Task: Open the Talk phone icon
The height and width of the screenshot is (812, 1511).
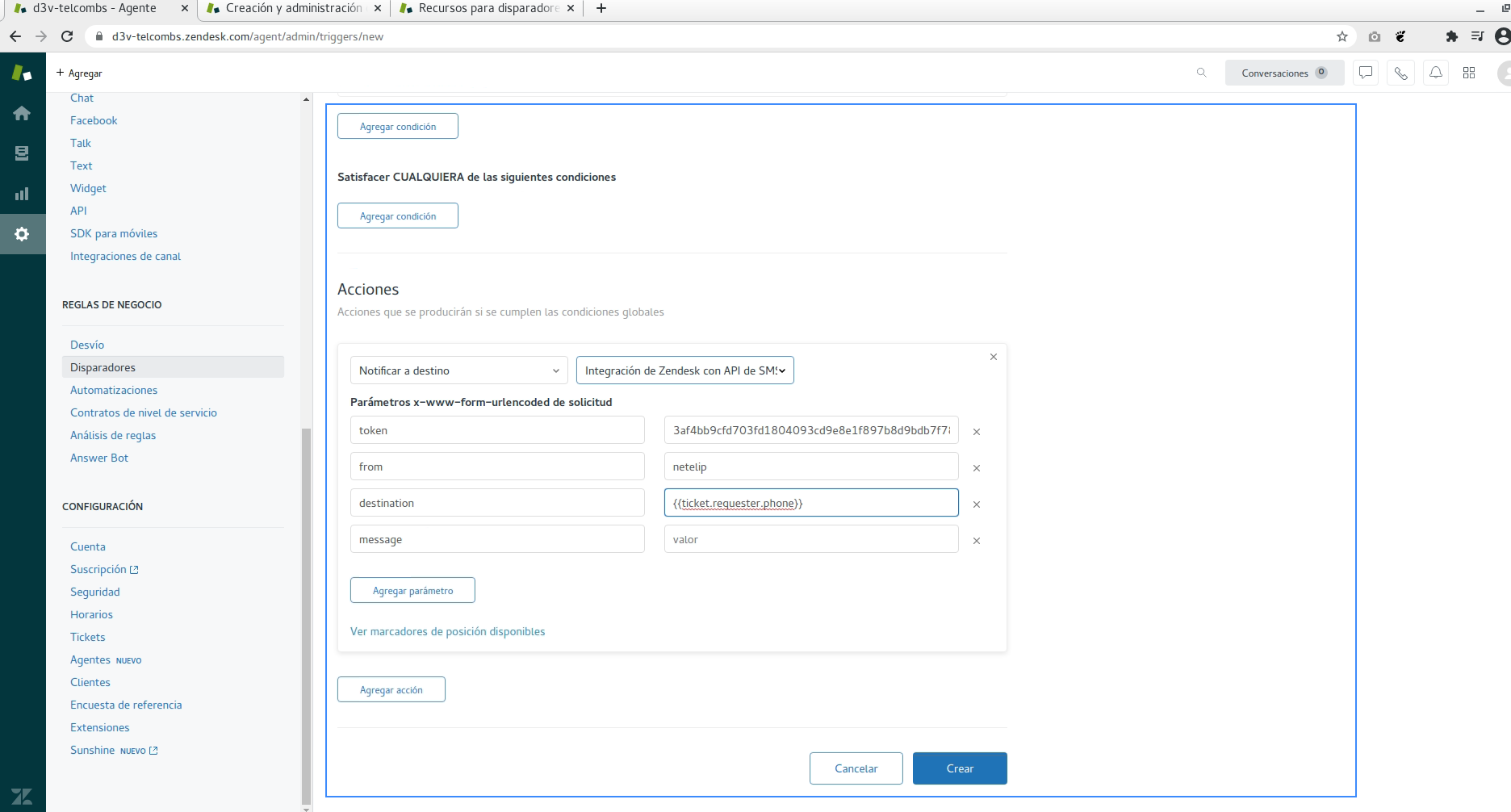Action: (1400, 73)
